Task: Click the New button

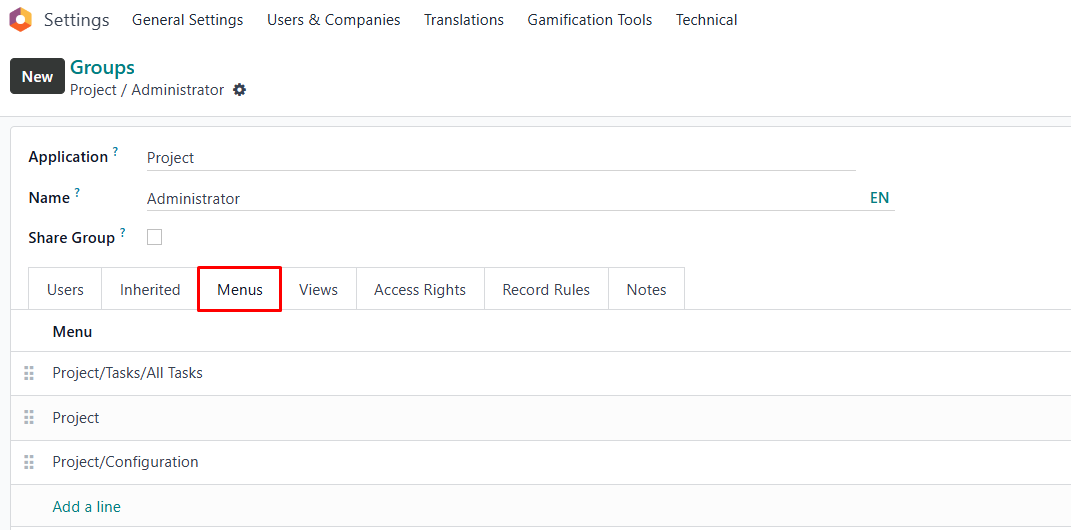Action: pyautogui.click(x=37, y=77)
